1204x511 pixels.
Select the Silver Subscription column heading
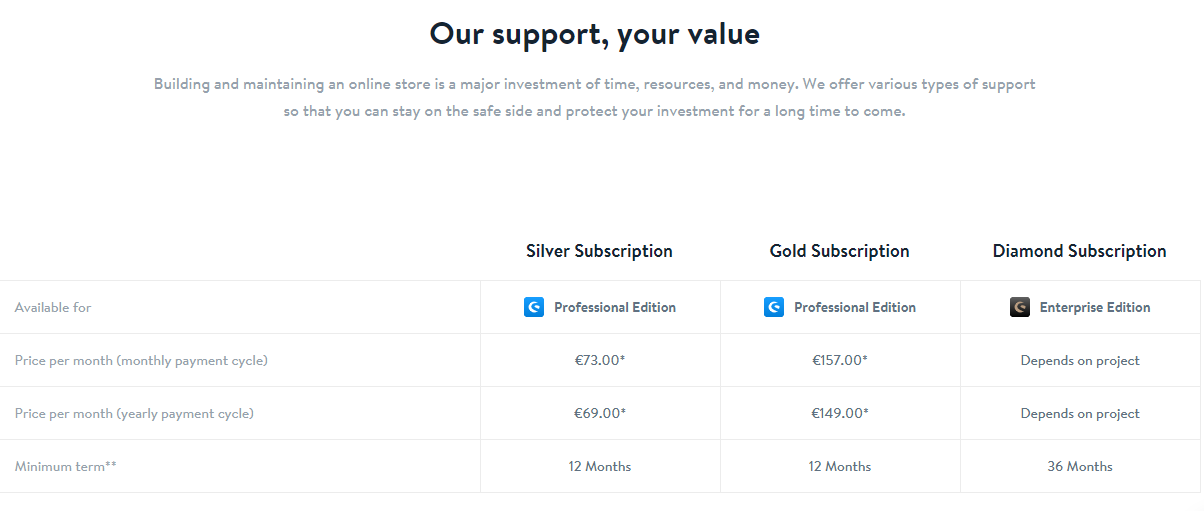point(599,251)
